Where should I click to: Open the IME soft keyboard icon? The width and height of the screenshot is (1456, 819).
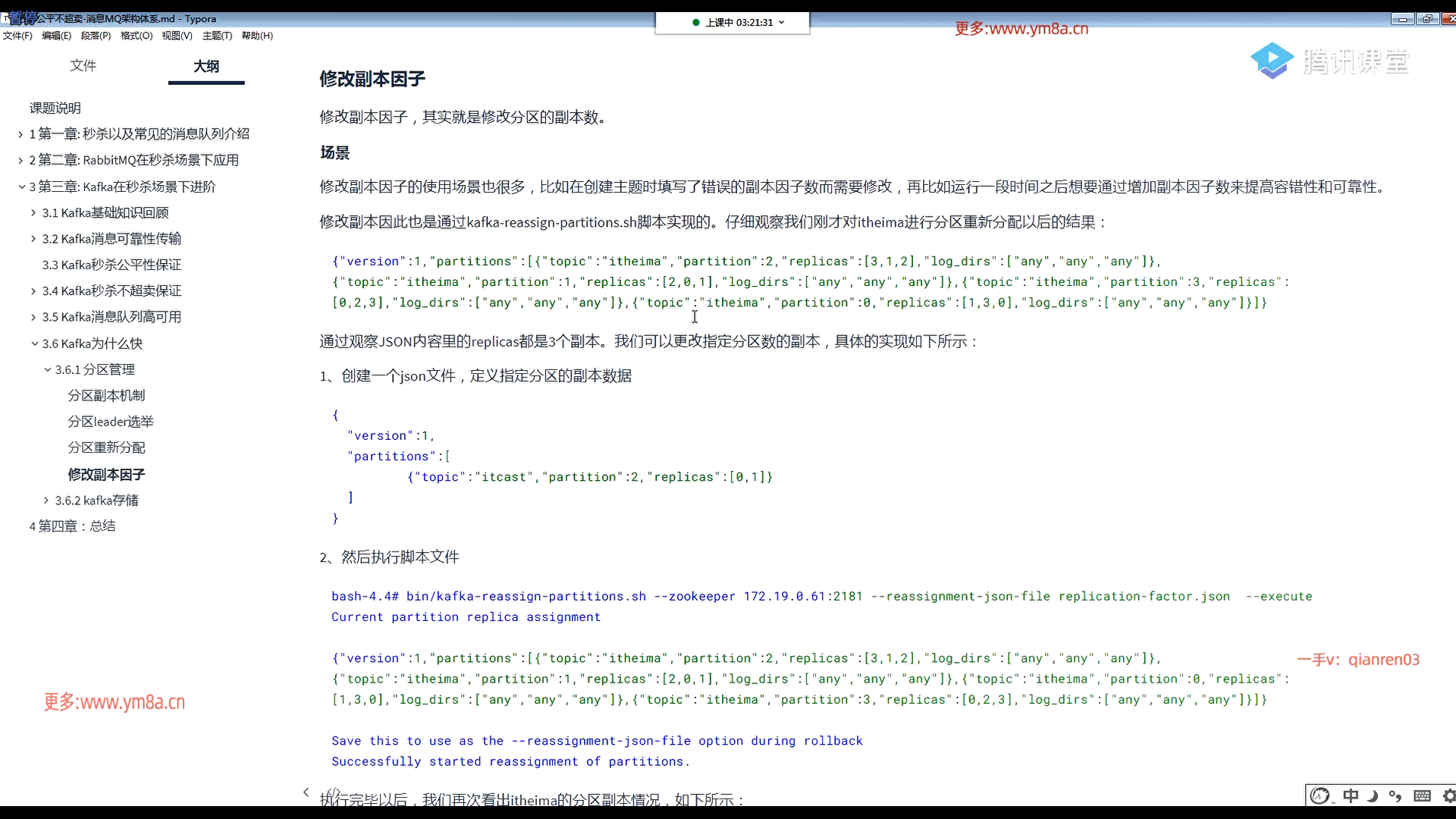pyautogui.click(x=1422, y=795)
